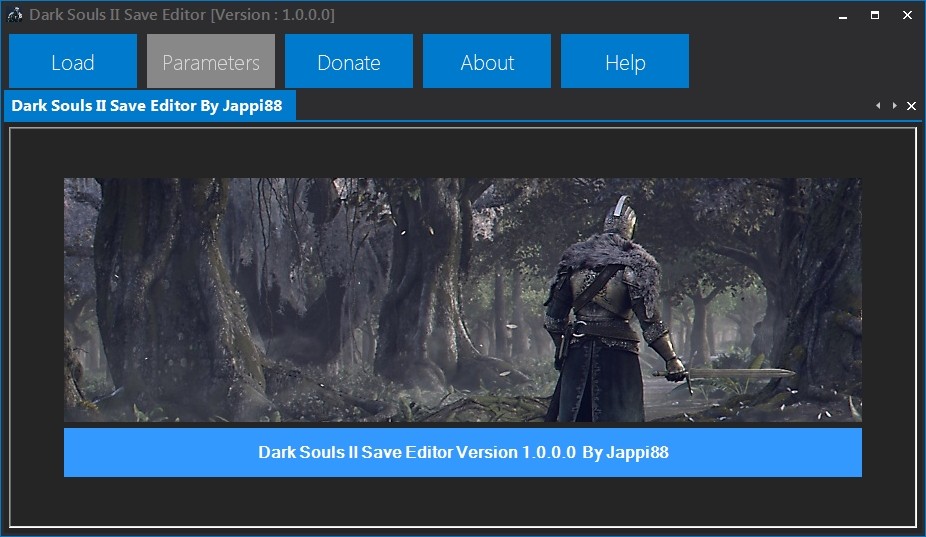The width and height of the screenshot is (926, 537).
Task: Close the current tab with the X
Action: pyautogui.click(x=911, y=106)
